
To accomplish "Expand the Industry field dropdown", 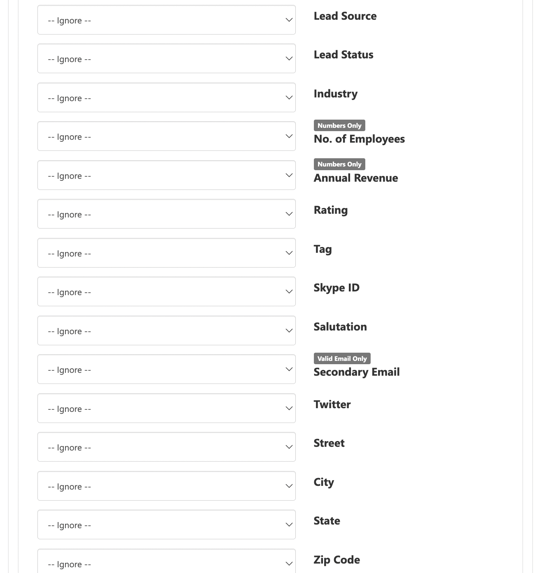I will [166, 98].
